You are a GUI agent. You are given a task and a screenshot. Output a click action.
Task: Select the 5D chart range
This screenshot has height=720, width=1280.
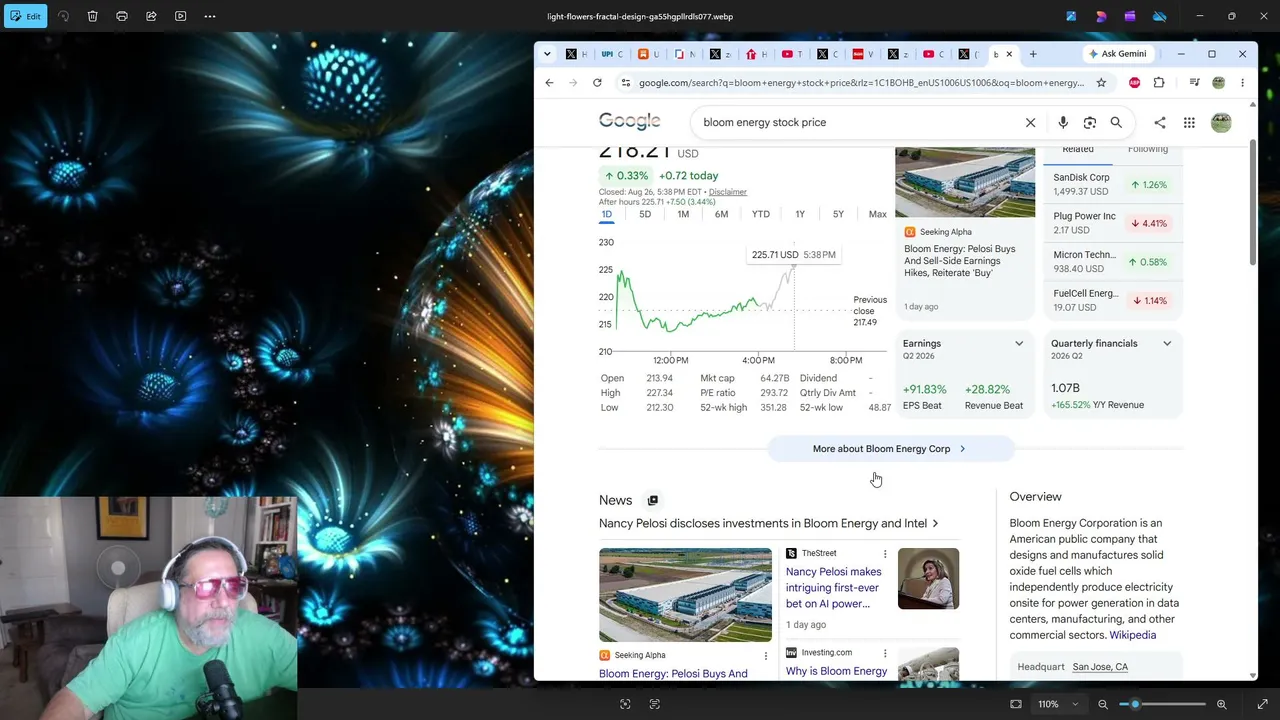tap(645, 214)
